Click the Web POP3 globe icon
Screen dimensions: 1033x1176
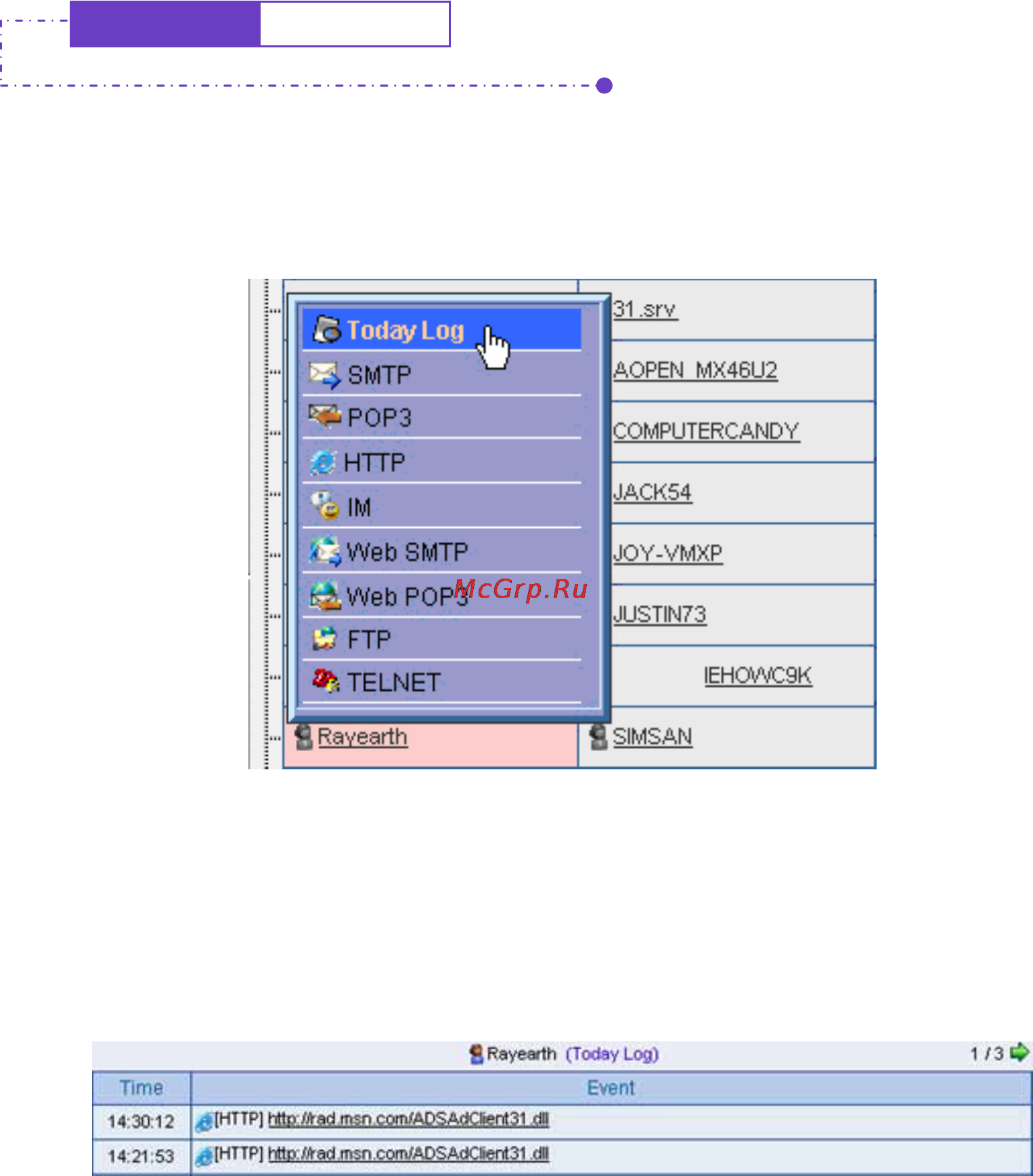[x=325, y=595]
